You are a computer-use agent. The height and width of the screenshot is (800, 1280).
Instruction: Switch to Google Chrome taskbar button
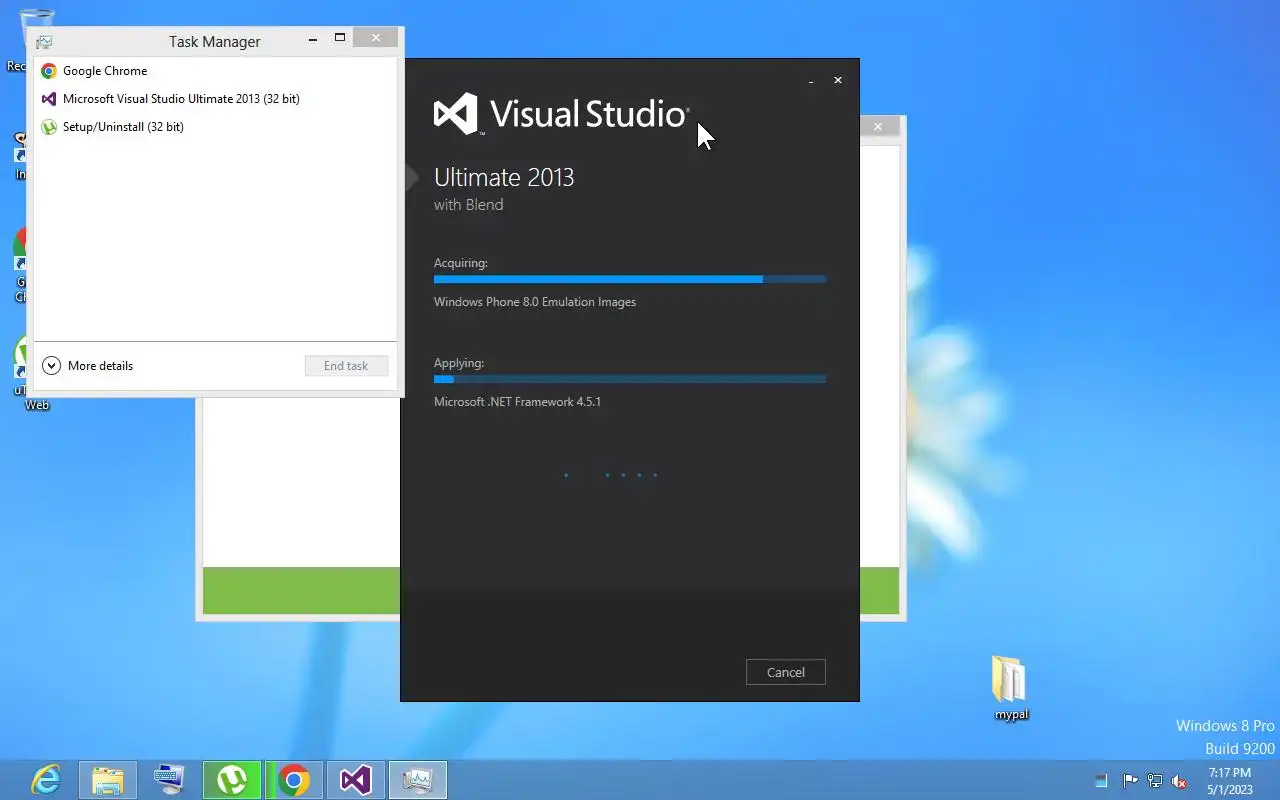tap(294, 780)
